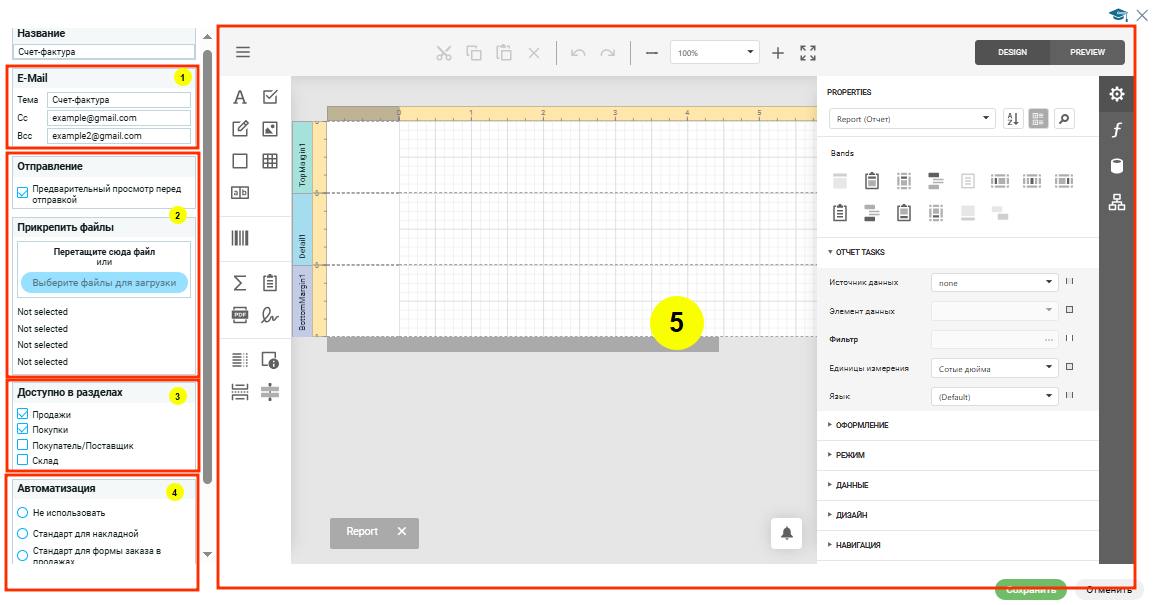1156x605 pixels.
Task: Click the Тема email subject field
Action: point(118,100)
